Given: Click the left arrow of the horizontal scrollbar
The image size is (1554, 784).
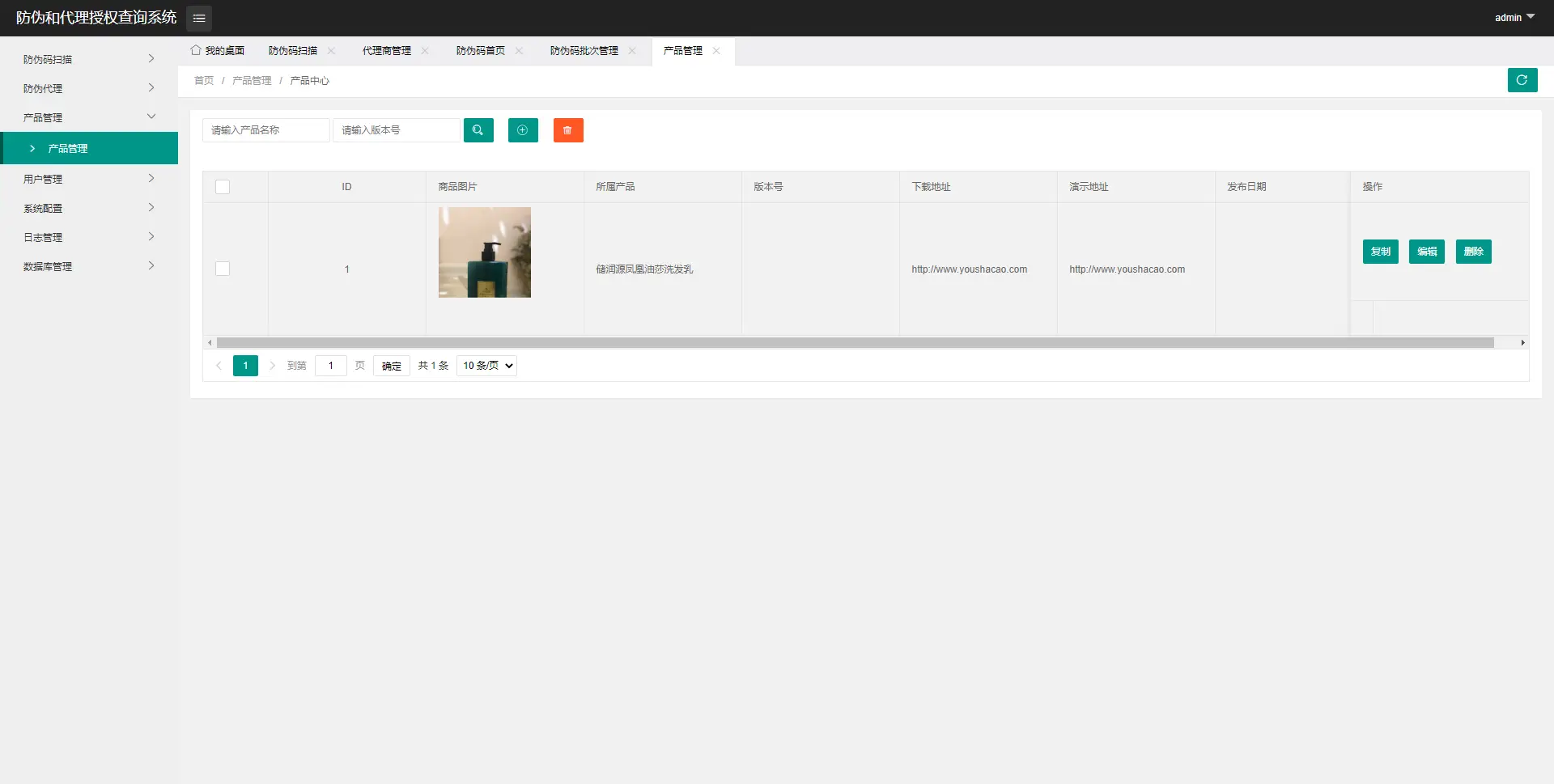Looking at the screenshot, I should 210,343.
